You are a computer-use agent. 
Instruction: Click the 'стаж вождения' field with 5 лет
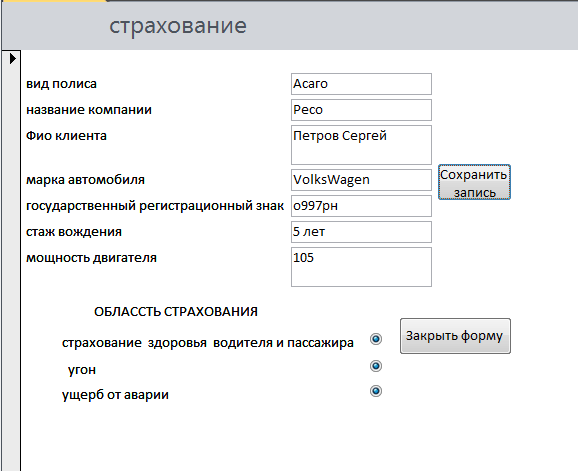pyautogui.click(x=361, y=232)
